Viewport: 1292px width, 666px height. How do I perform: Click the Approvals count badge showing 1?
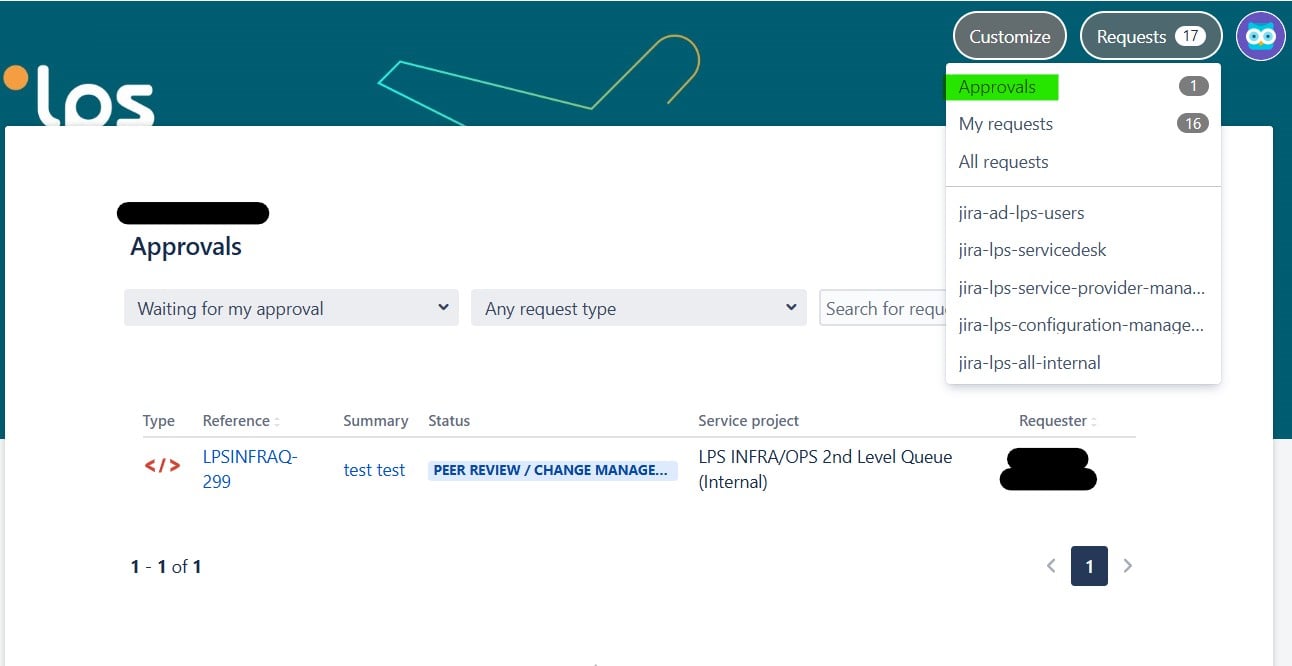click(1193, 87)
